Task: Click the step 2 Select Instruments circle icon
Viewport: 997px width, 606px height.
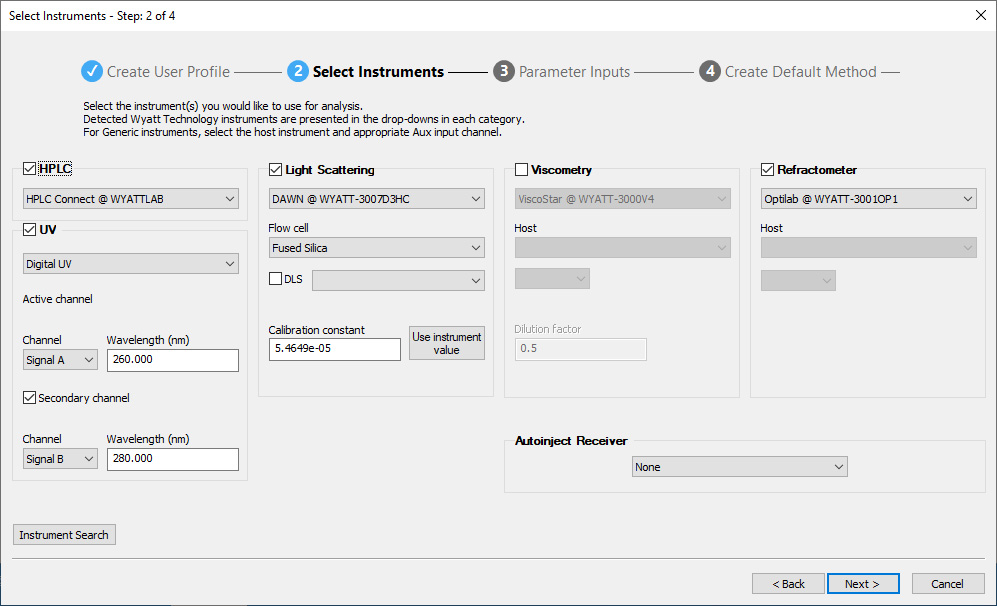Action: point(297,72)
